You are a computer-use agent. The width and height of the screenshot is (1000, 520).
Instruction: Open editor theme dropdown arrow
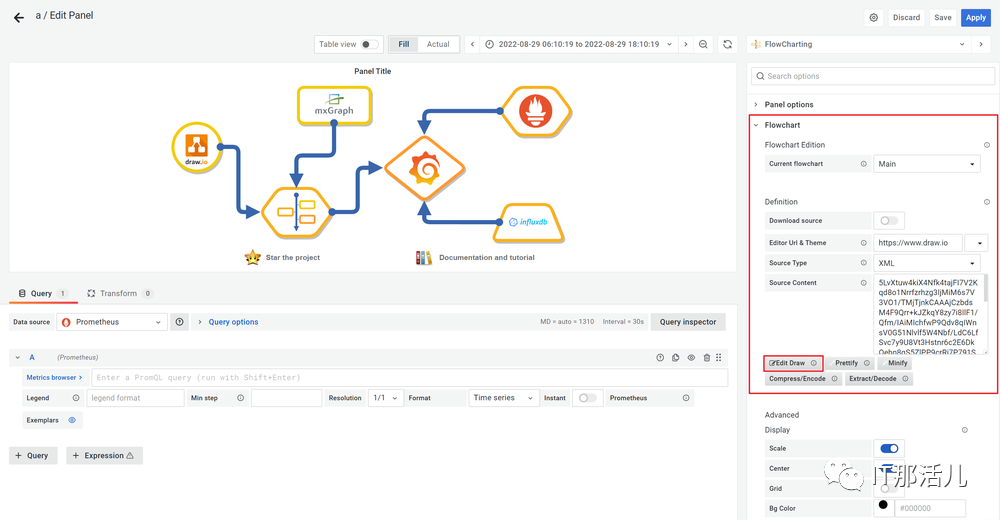[976, 243]
